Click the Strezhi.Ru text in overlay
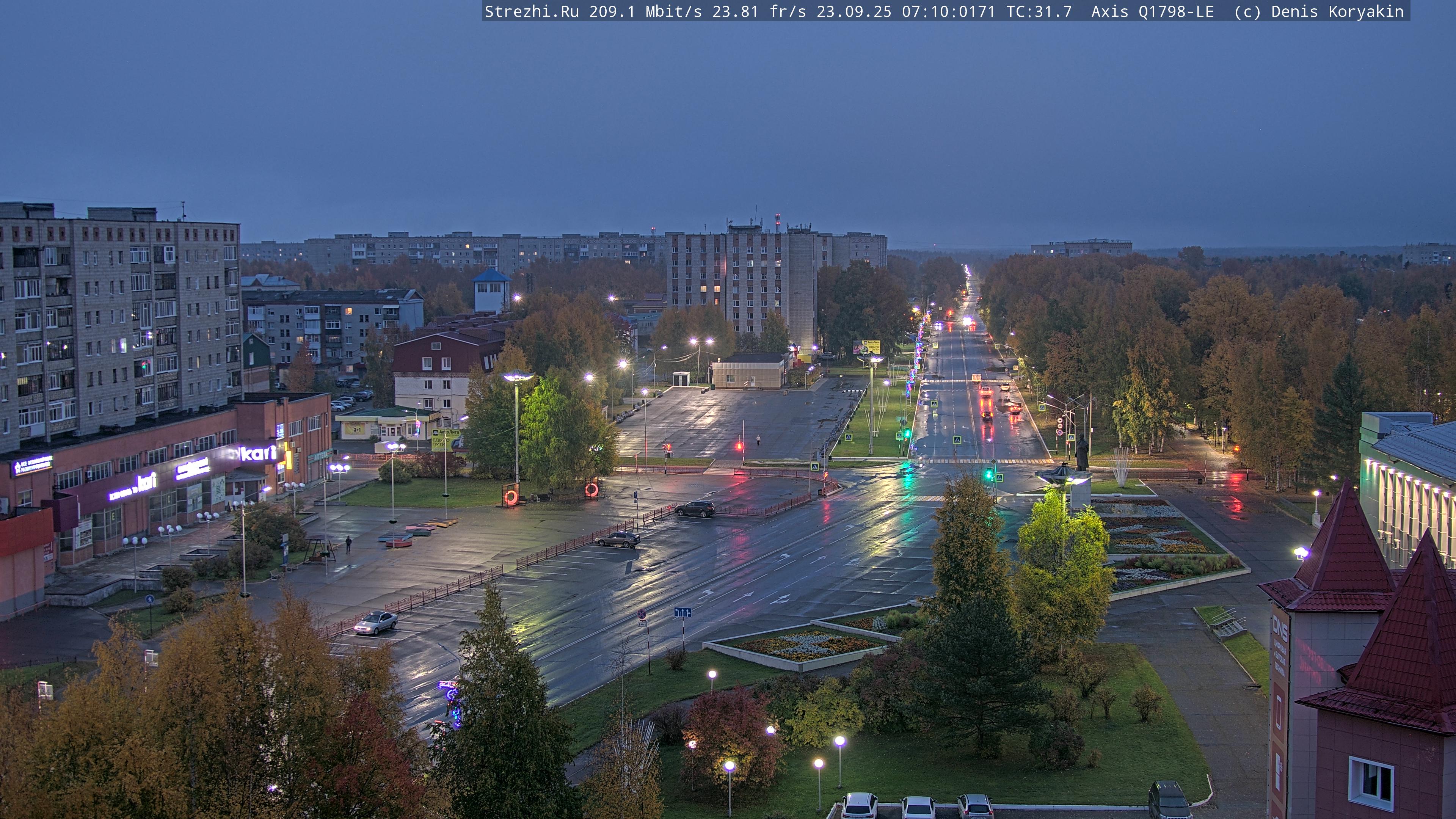This screenshot has height=819, width=1456. [x=531, y=12]
